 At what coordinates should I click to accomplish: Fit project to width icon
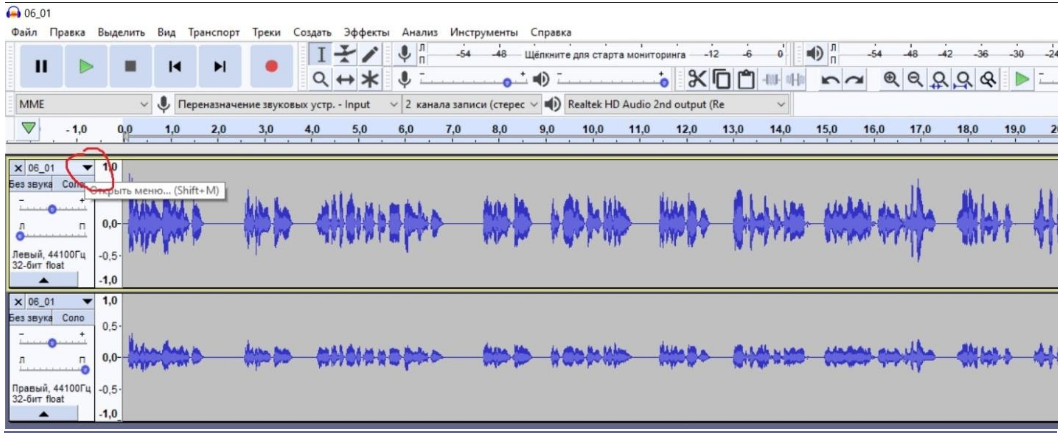pyautogui.click(x=964, y=80)
